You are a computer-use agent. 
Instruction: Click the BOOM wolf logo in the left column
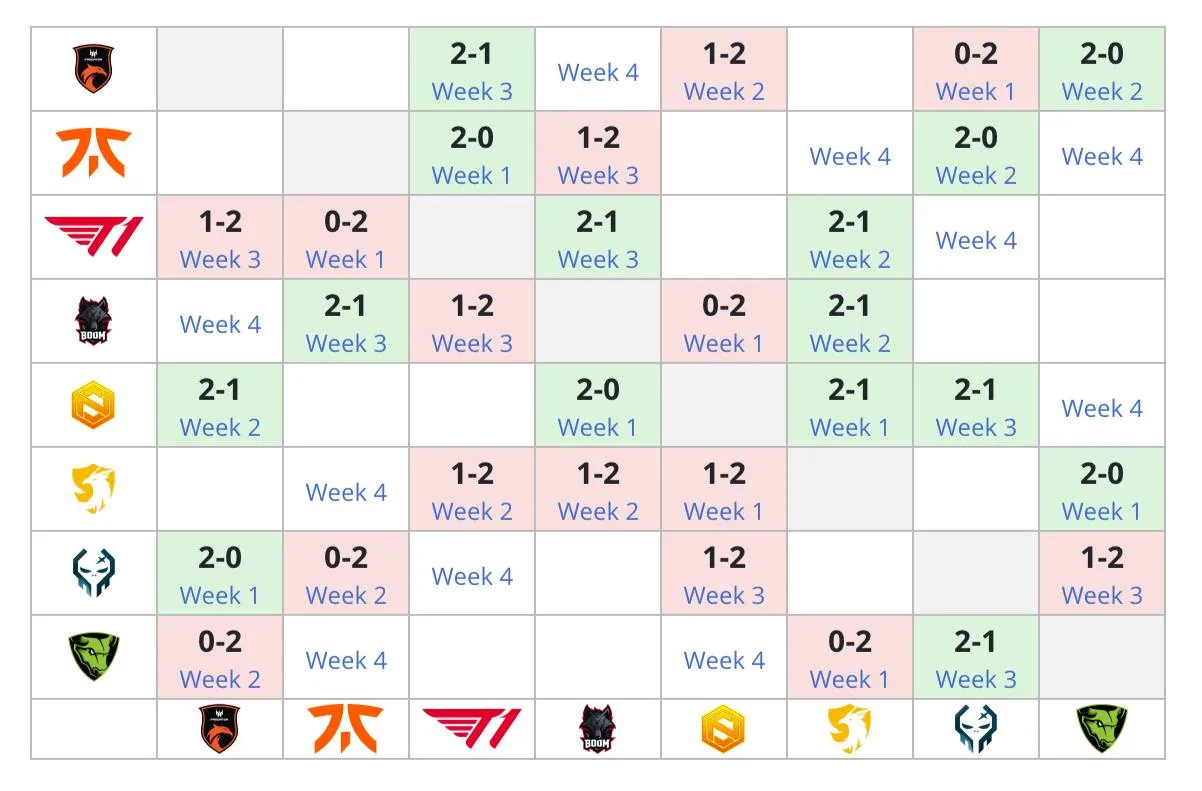[x=94, y=321]
